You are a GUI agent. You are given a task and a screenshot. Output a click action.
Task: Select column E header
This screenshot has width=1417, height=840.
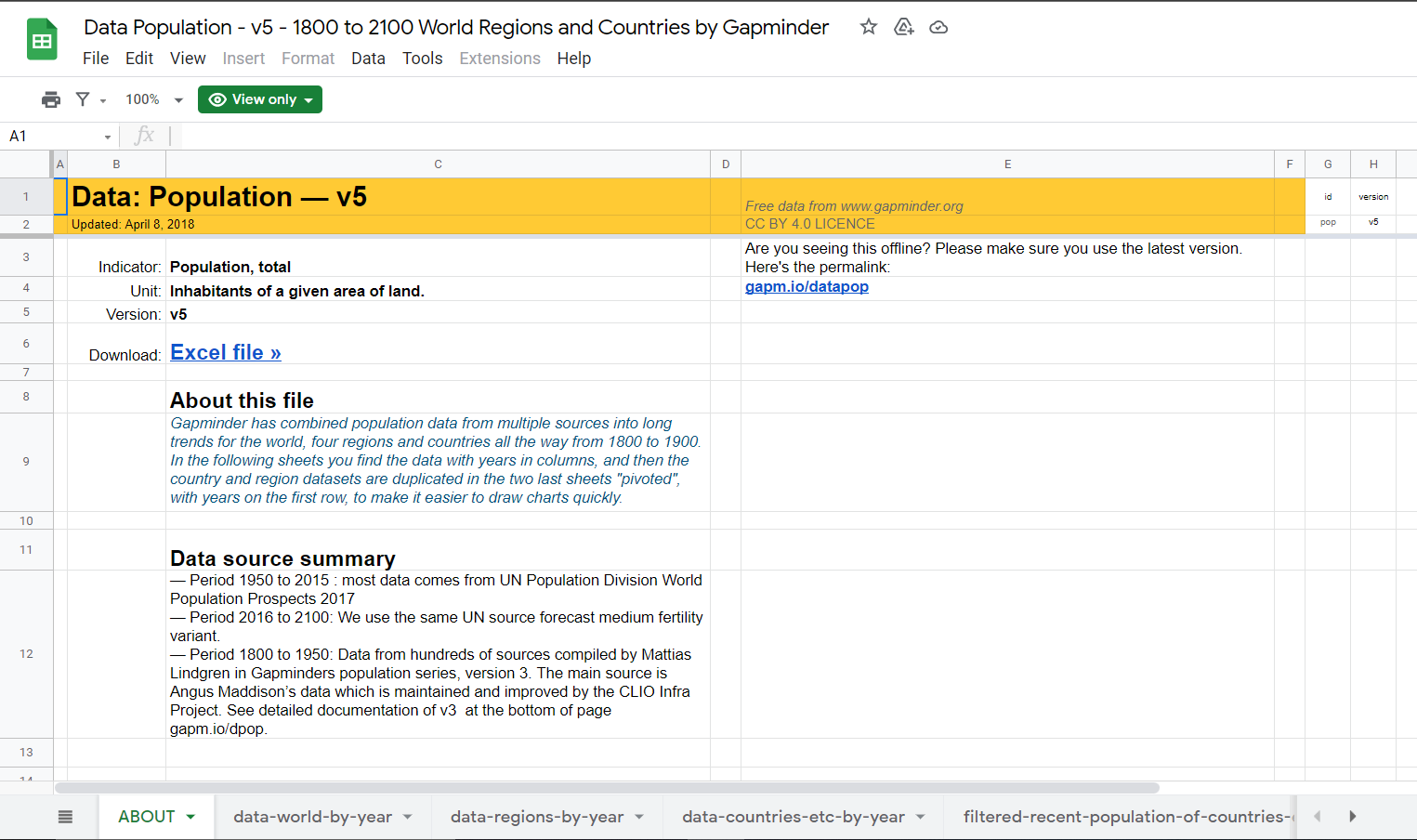coord(1007,164)
